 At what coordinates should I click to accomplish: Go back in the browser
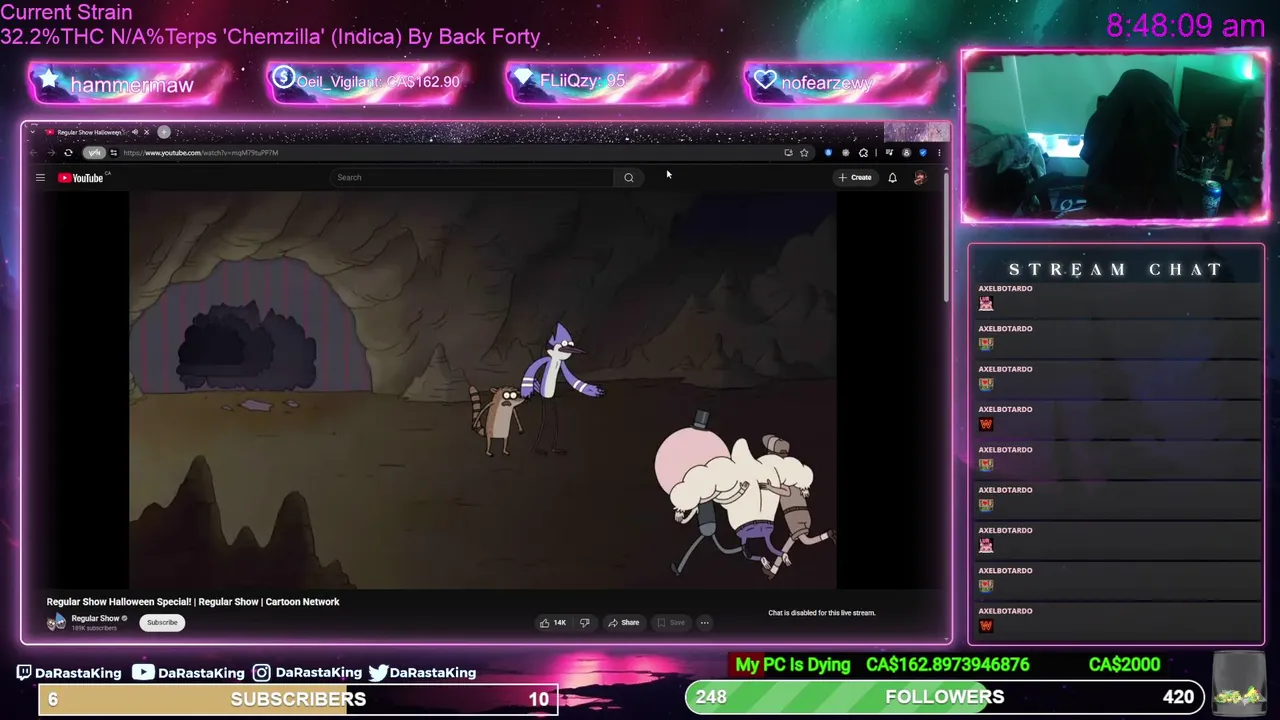pyautogui.click(x=34, y=153)
